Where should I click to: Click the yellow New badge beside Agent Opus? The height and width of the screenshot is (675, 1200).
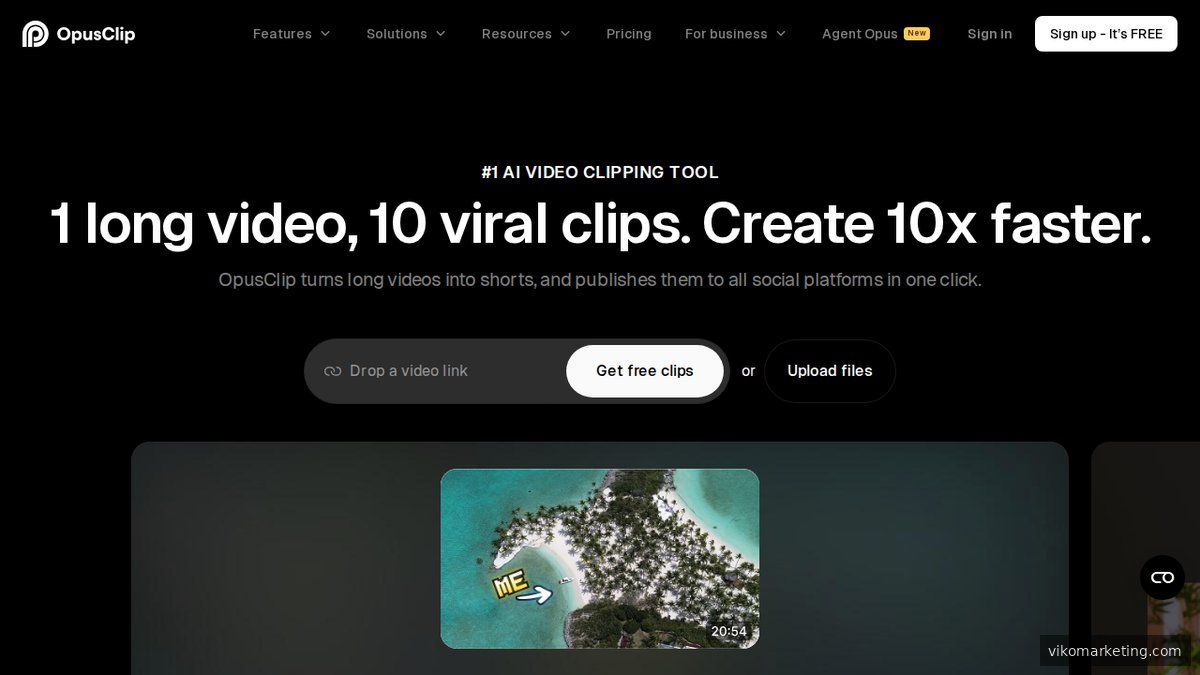916,33
